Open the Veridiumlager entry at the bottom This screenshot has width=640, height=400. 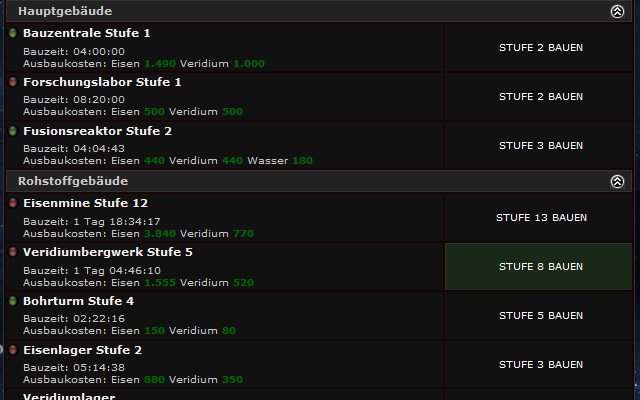[69, 396]
